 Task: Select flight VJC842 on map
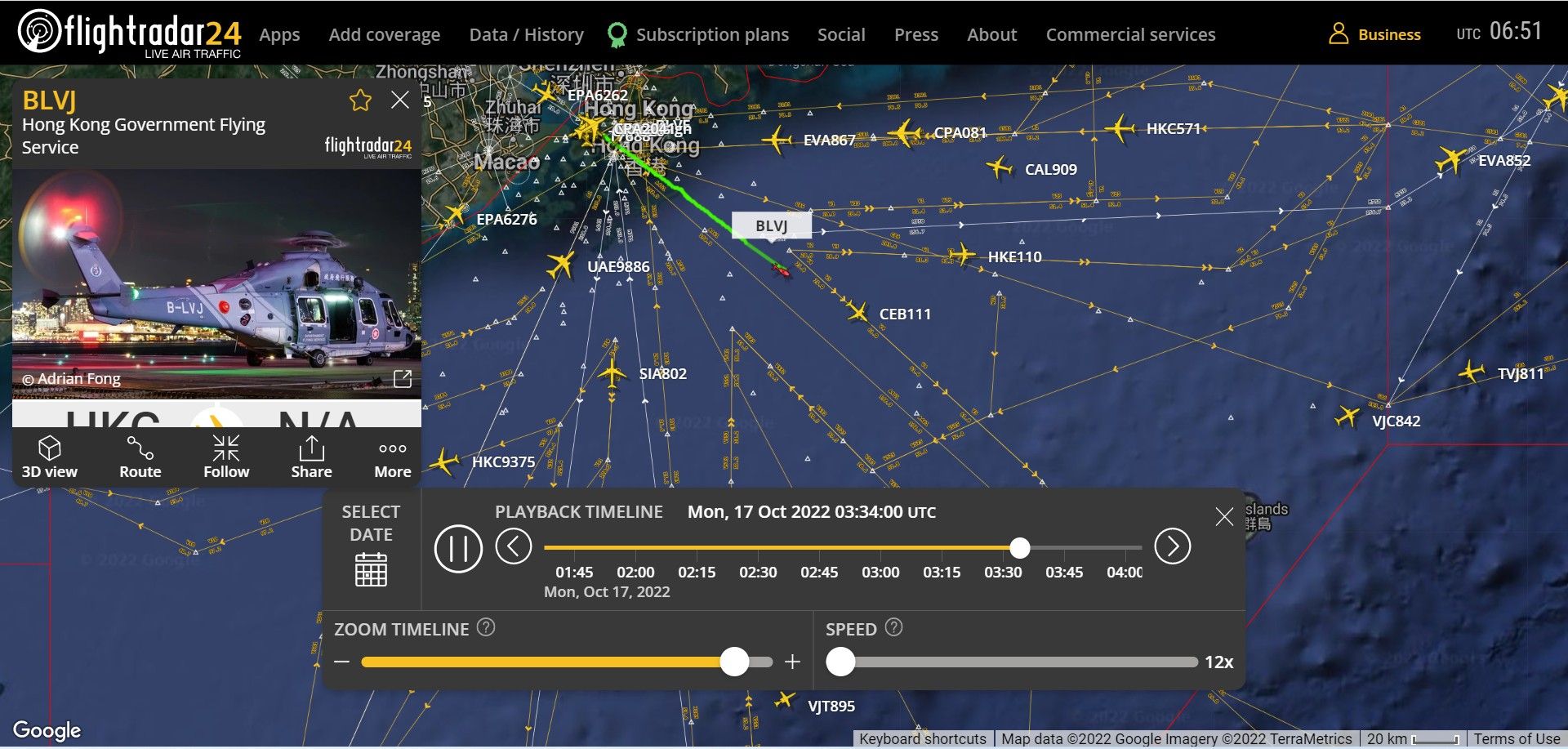[1347, 417]
